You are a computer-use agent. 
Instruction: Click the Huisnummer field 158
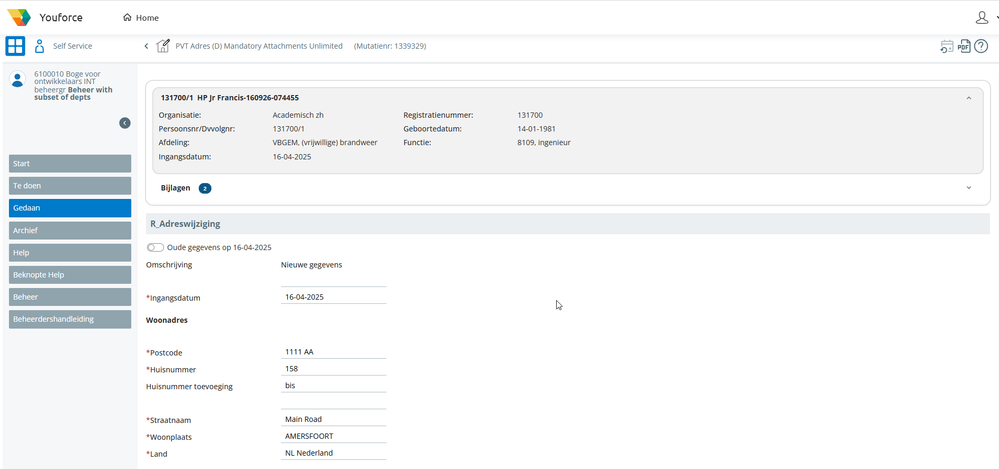click(333, 369)
